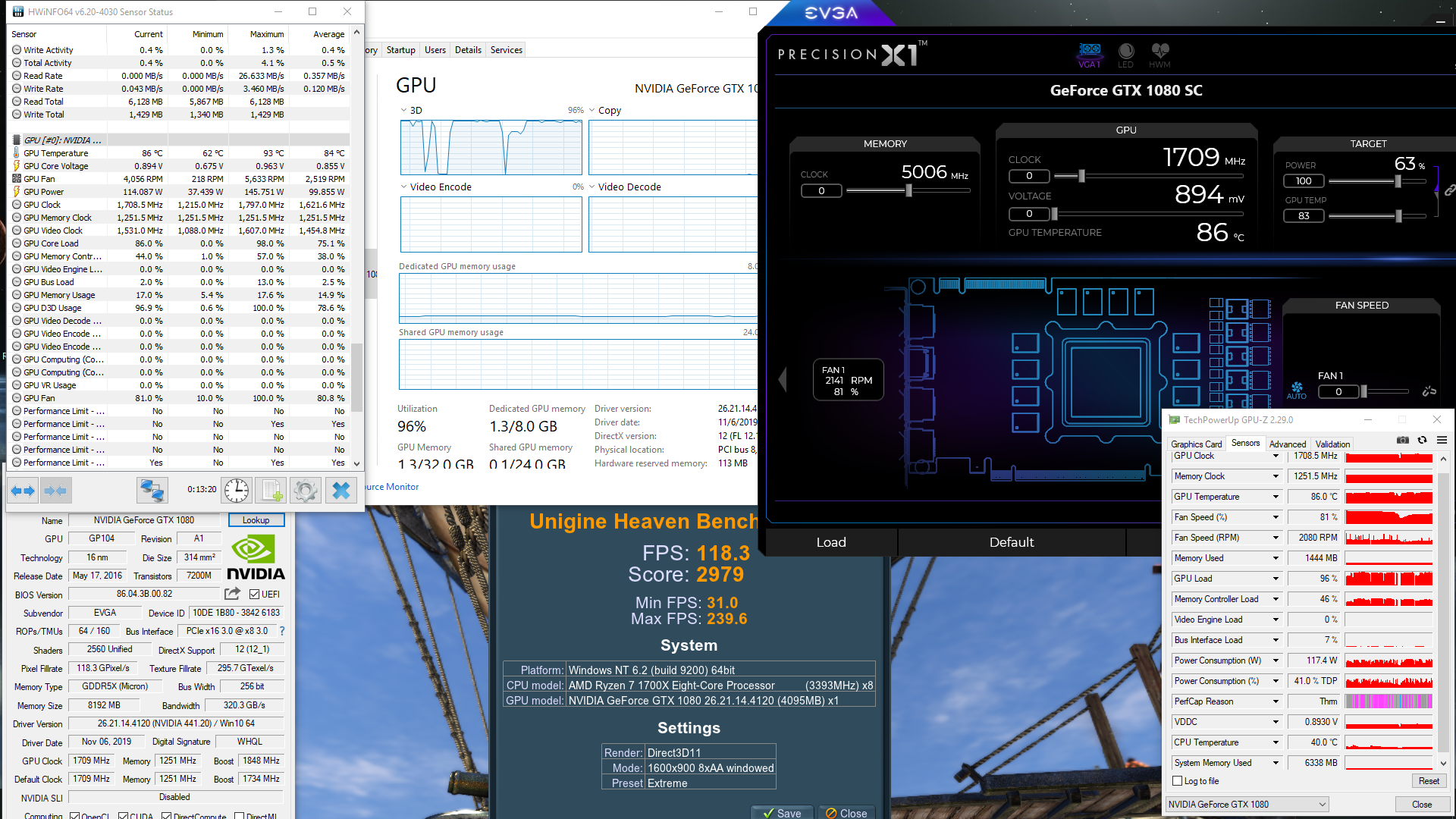
Task: Click the FAN 1 speed value field
Action: tap(1338, 392)
